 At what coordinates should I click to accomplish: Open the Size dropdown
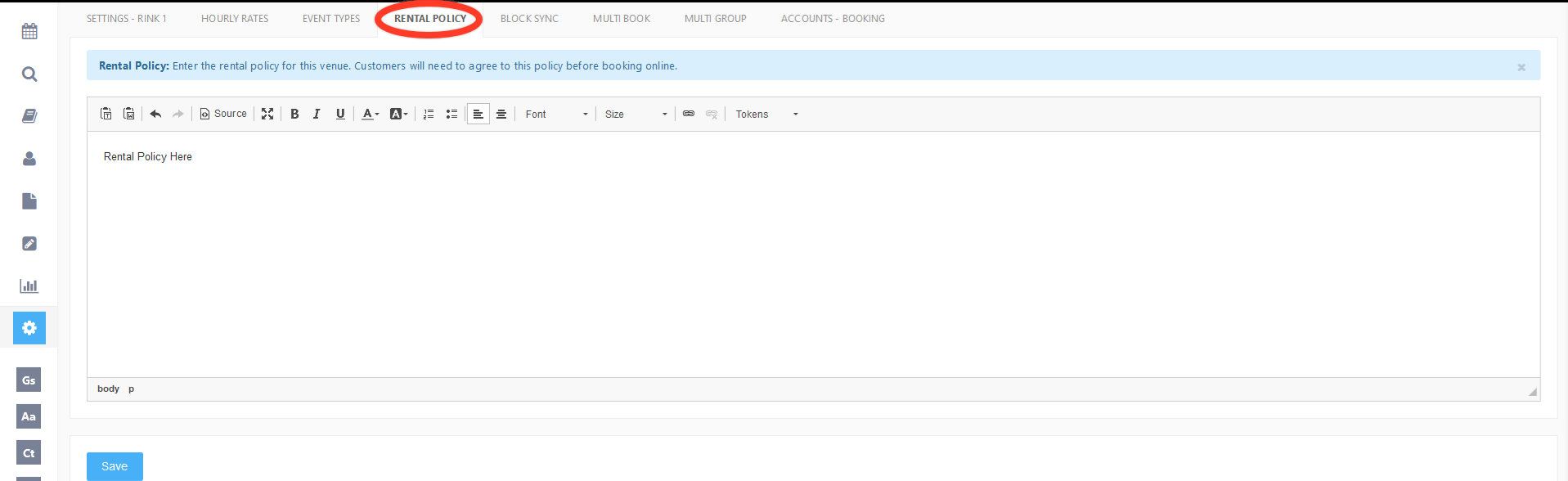click(636, 114)
